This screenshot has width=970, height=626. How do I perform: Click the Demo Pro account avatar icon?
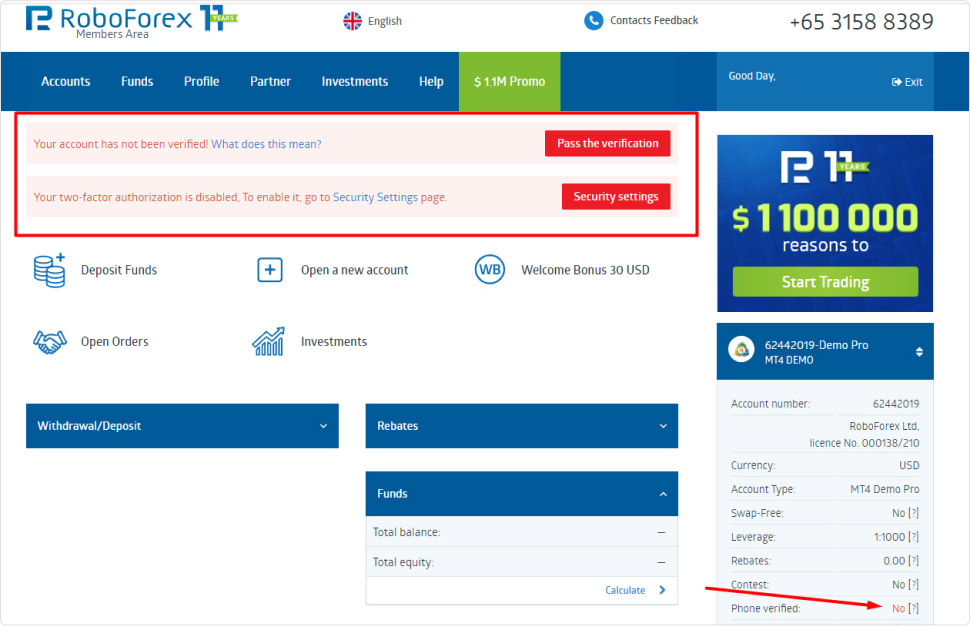pyautogui.click(x=741, y=349)
